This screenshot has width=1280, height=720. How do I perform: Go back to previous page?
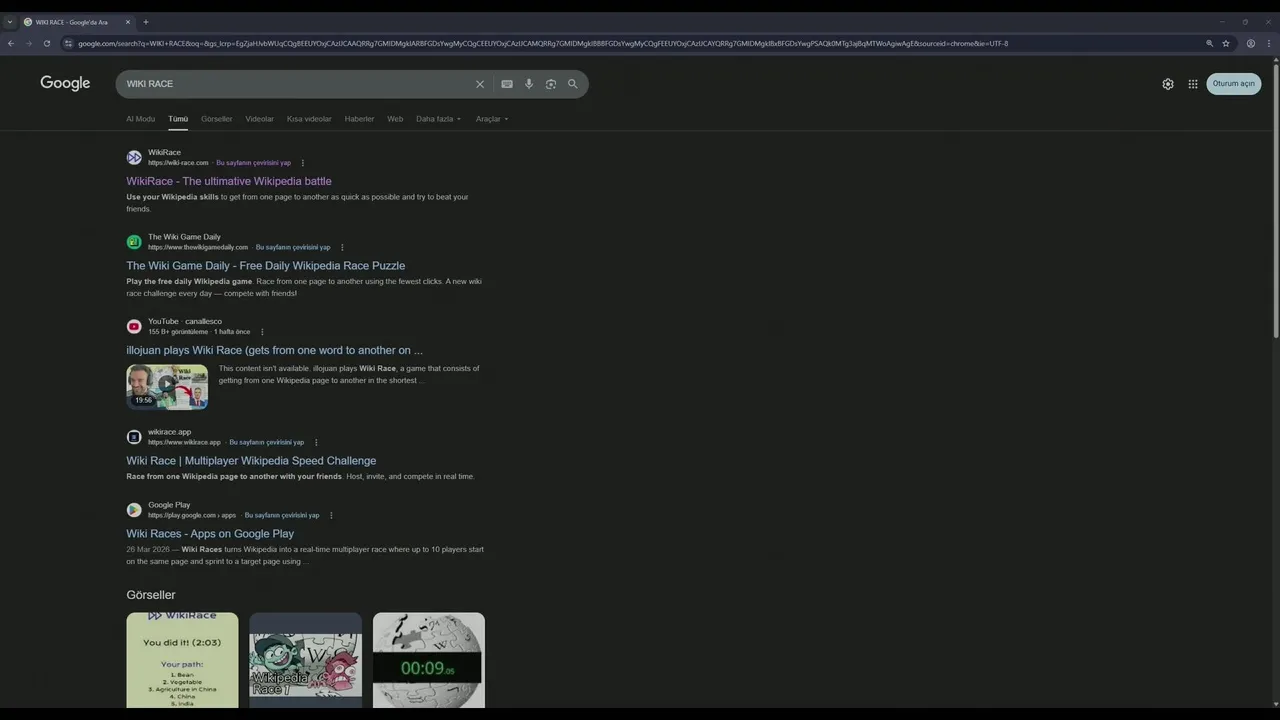tap(11, 43)
